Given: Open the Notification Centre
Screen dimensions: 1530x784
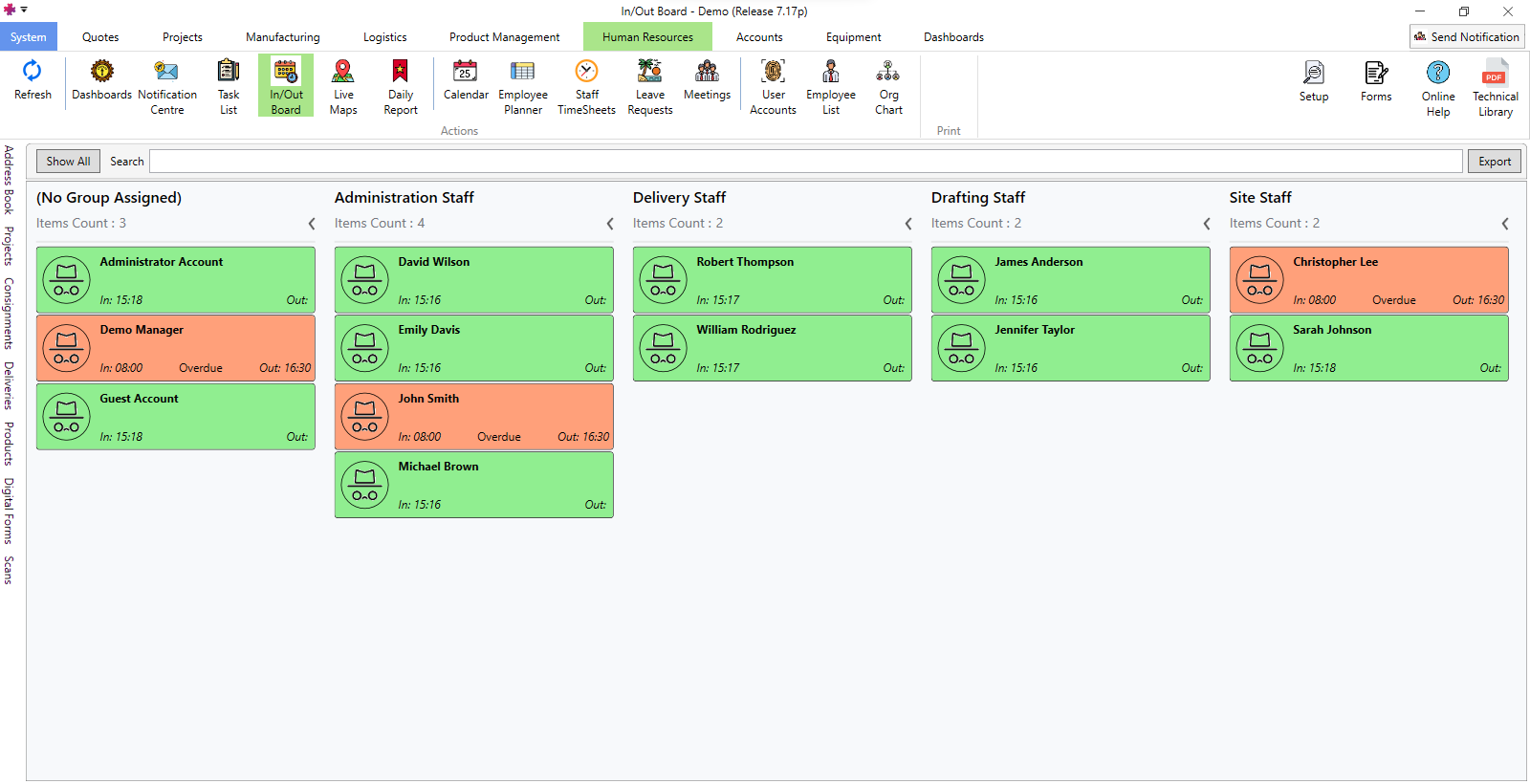Looking at the screenshot, I should (x=167, y=87).
